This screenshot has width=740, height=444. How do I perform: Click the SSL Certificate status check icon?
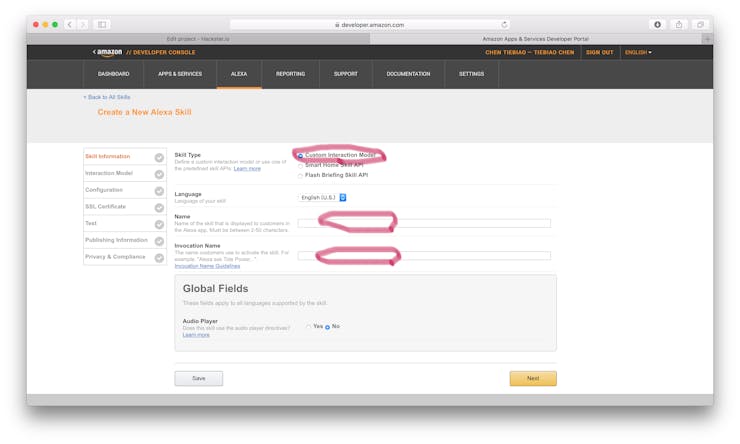(x=159, y=208)
